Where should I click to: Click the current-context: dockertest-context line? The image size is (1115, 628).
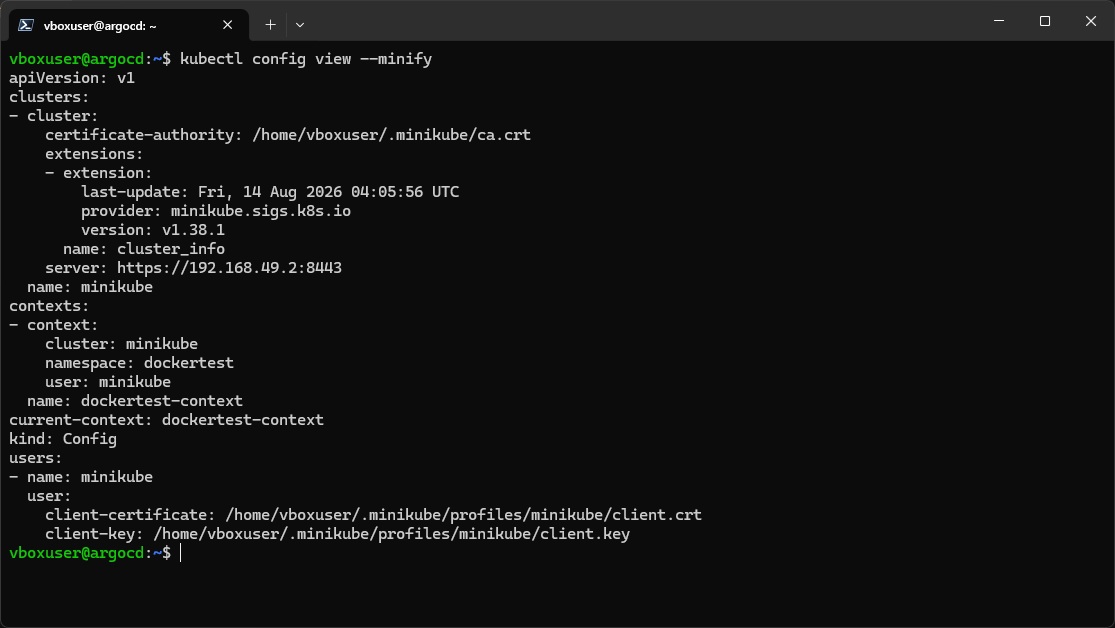point(166,420)
